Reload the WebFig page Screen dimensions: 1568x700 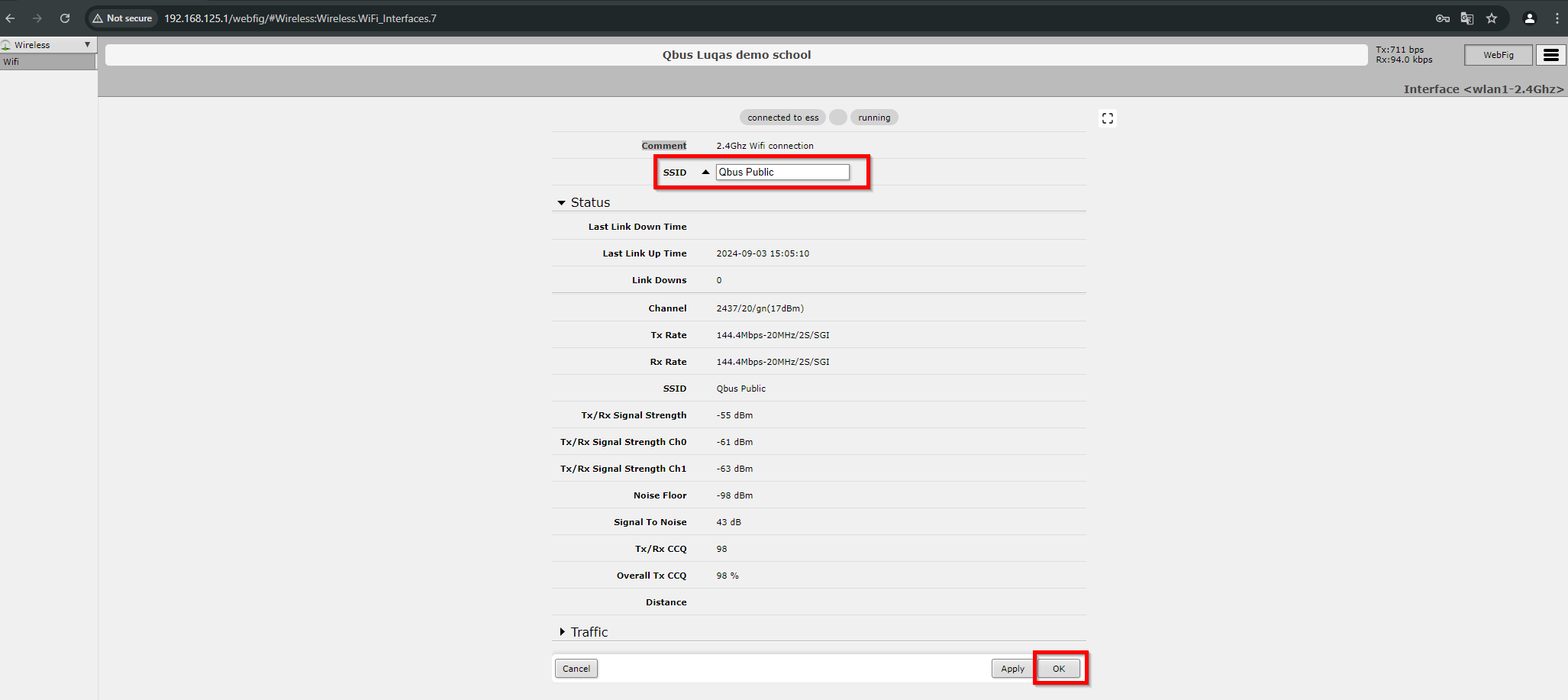(65, 18)
